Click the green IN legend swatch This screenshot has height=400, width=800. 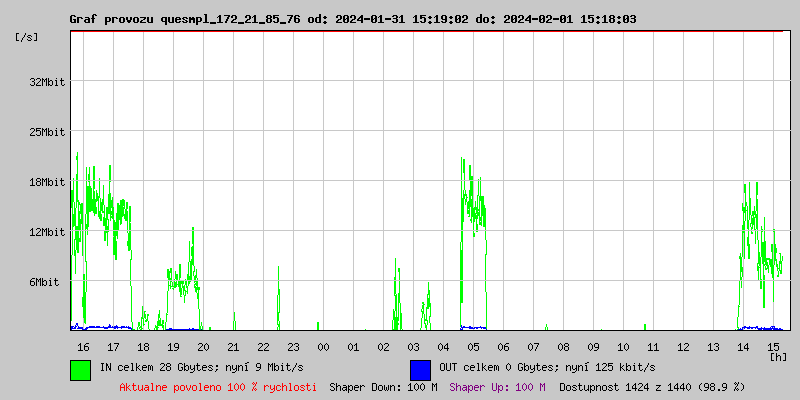tap(80, 369)
